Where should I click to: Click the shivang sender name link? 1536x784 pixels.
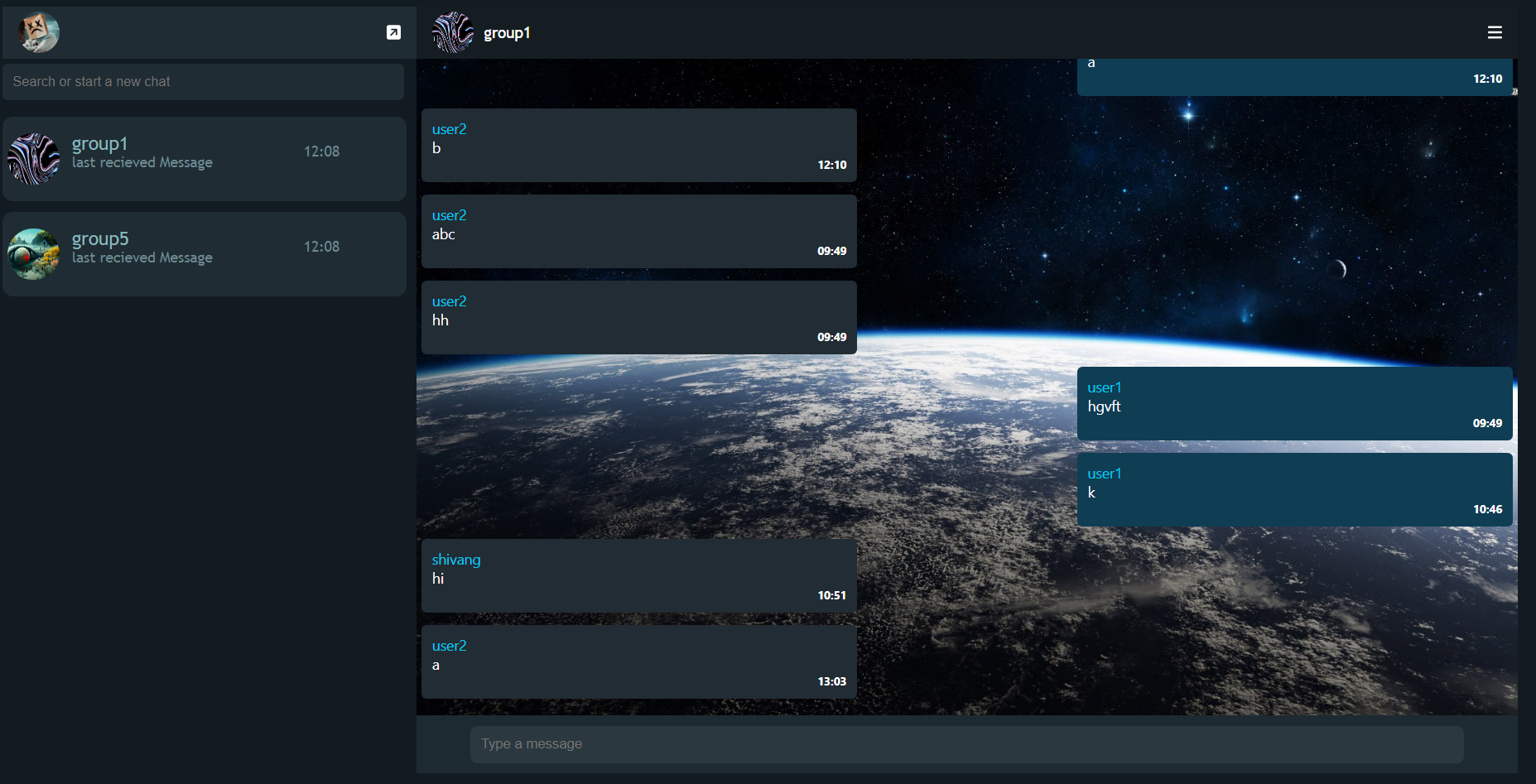point(456,560)
